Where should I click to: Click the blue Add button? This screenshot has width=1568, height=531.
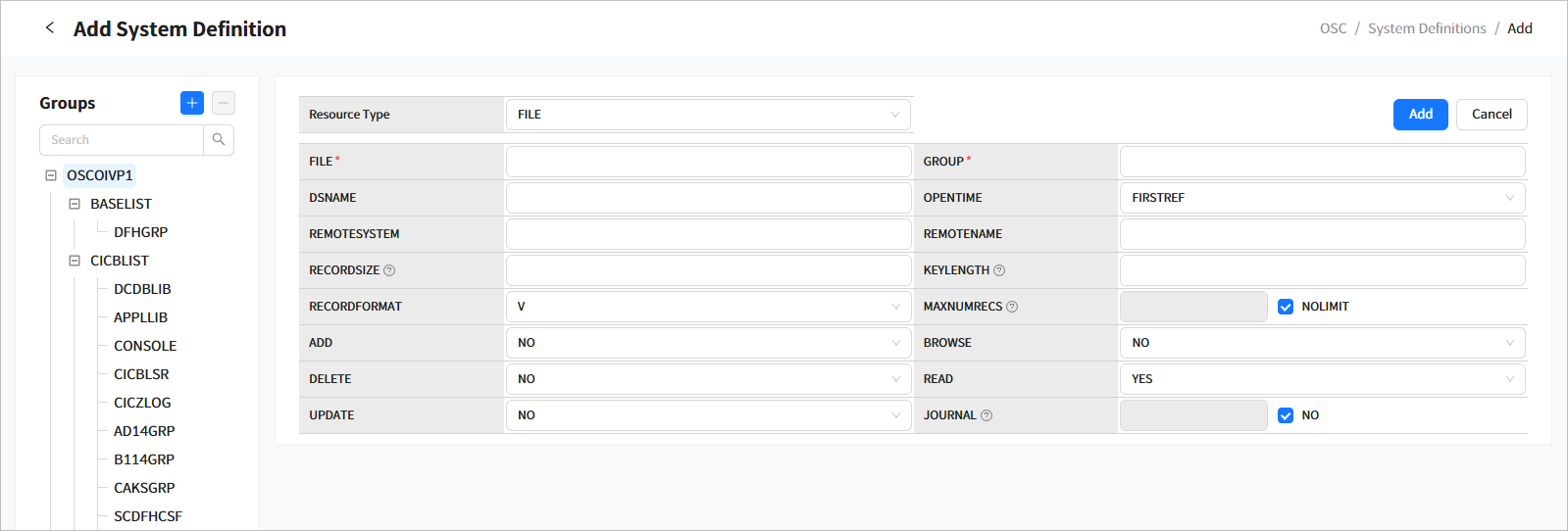click(x=1420, y=115)
